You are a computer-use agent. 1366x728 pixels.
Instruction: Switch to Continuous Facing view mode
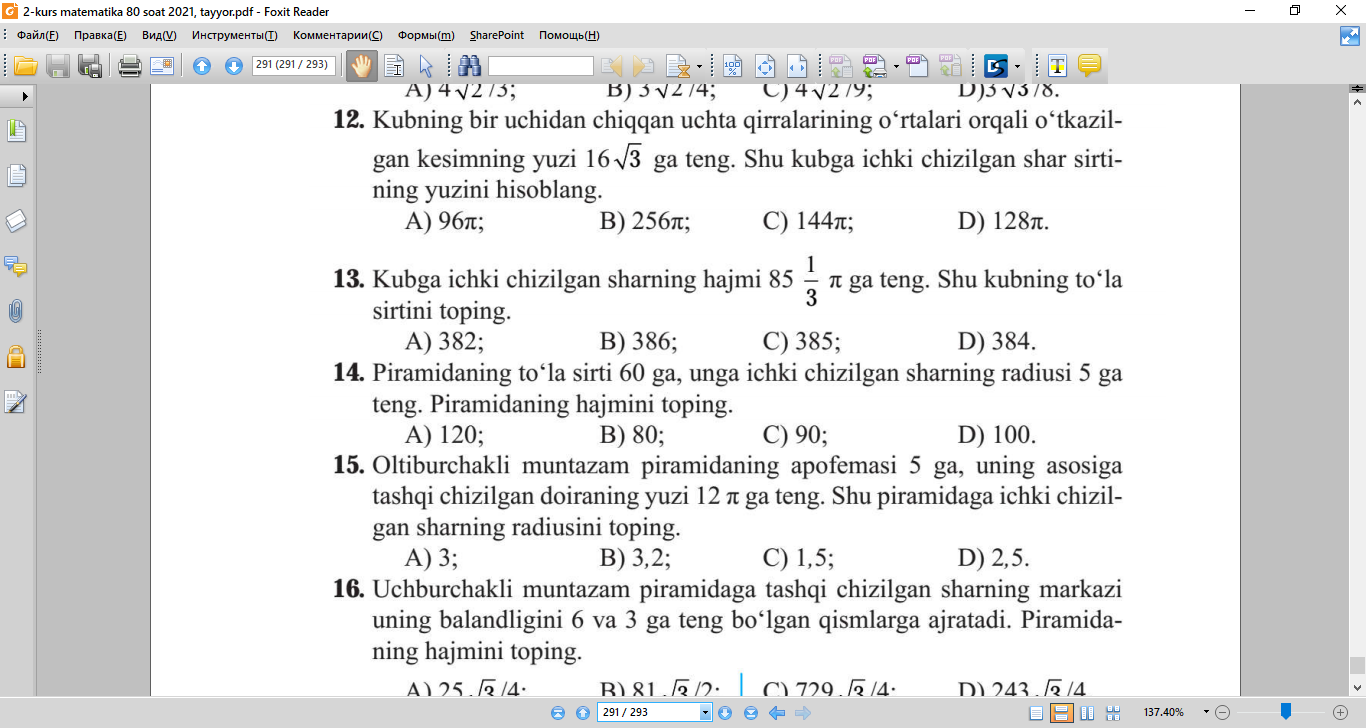[1114, 713]
